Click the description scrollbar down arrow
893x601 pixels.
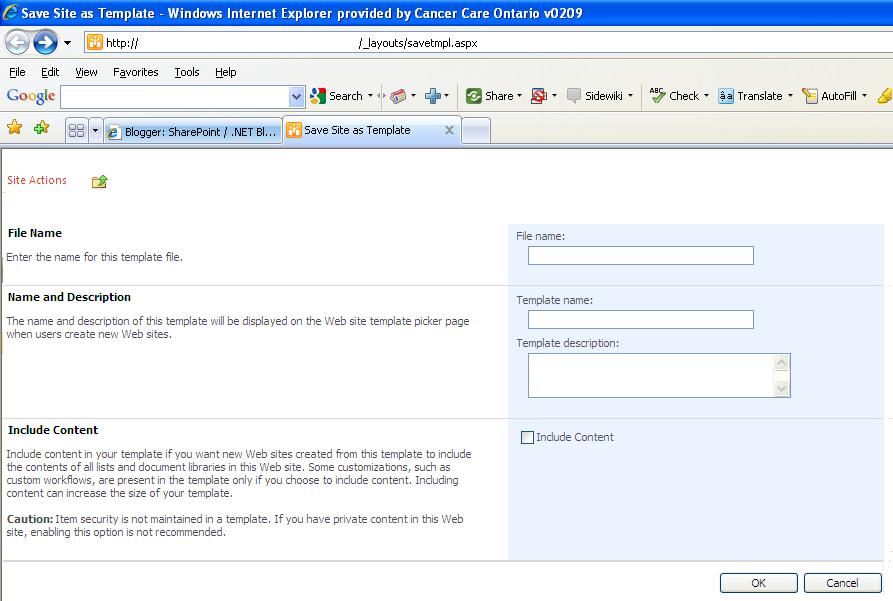782,389
